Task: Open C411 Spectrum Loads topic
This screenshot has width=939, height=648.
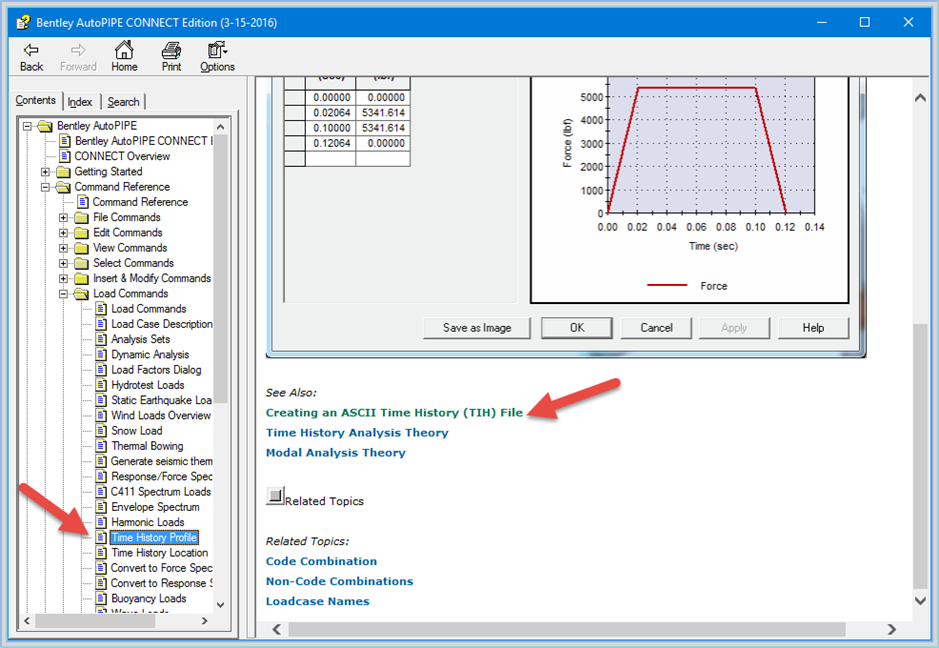Action: pos(161,492)
